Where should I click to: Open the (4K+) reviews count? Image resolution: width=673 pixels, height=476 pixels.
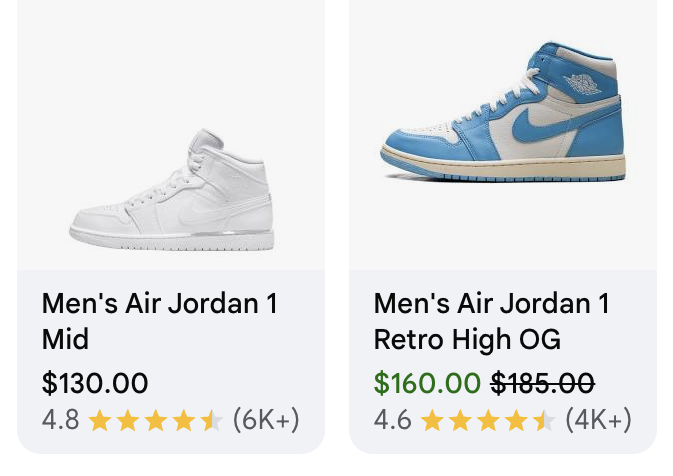598,420
